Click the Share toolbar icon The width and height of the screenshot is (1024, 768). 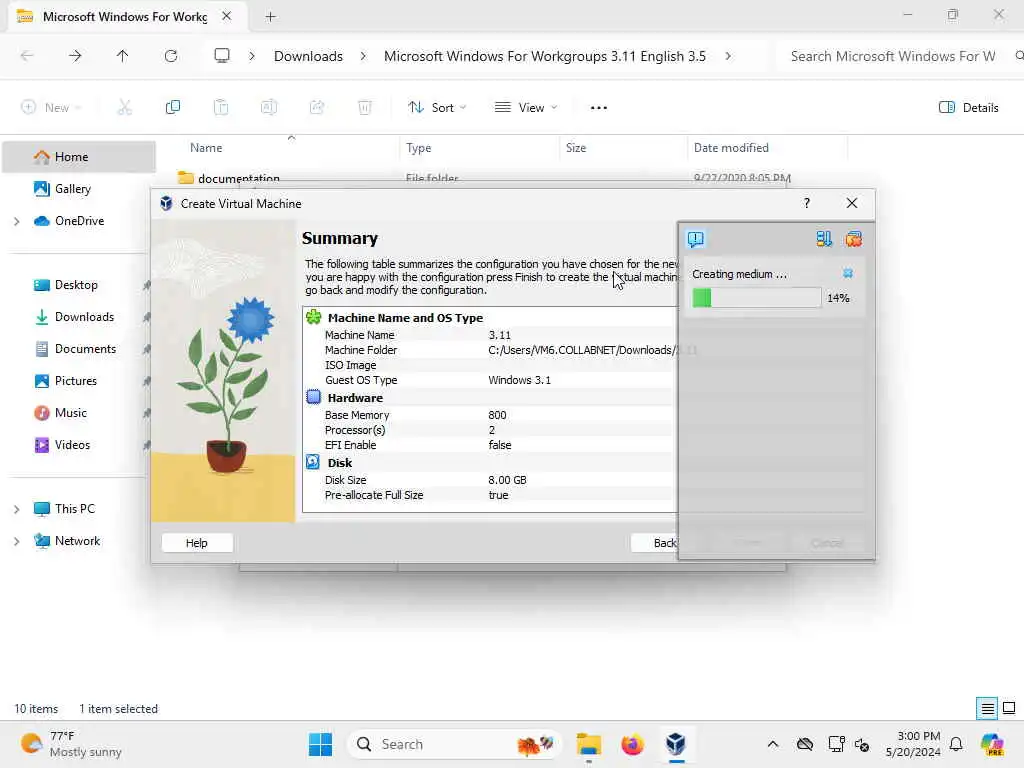pos(317,108)
